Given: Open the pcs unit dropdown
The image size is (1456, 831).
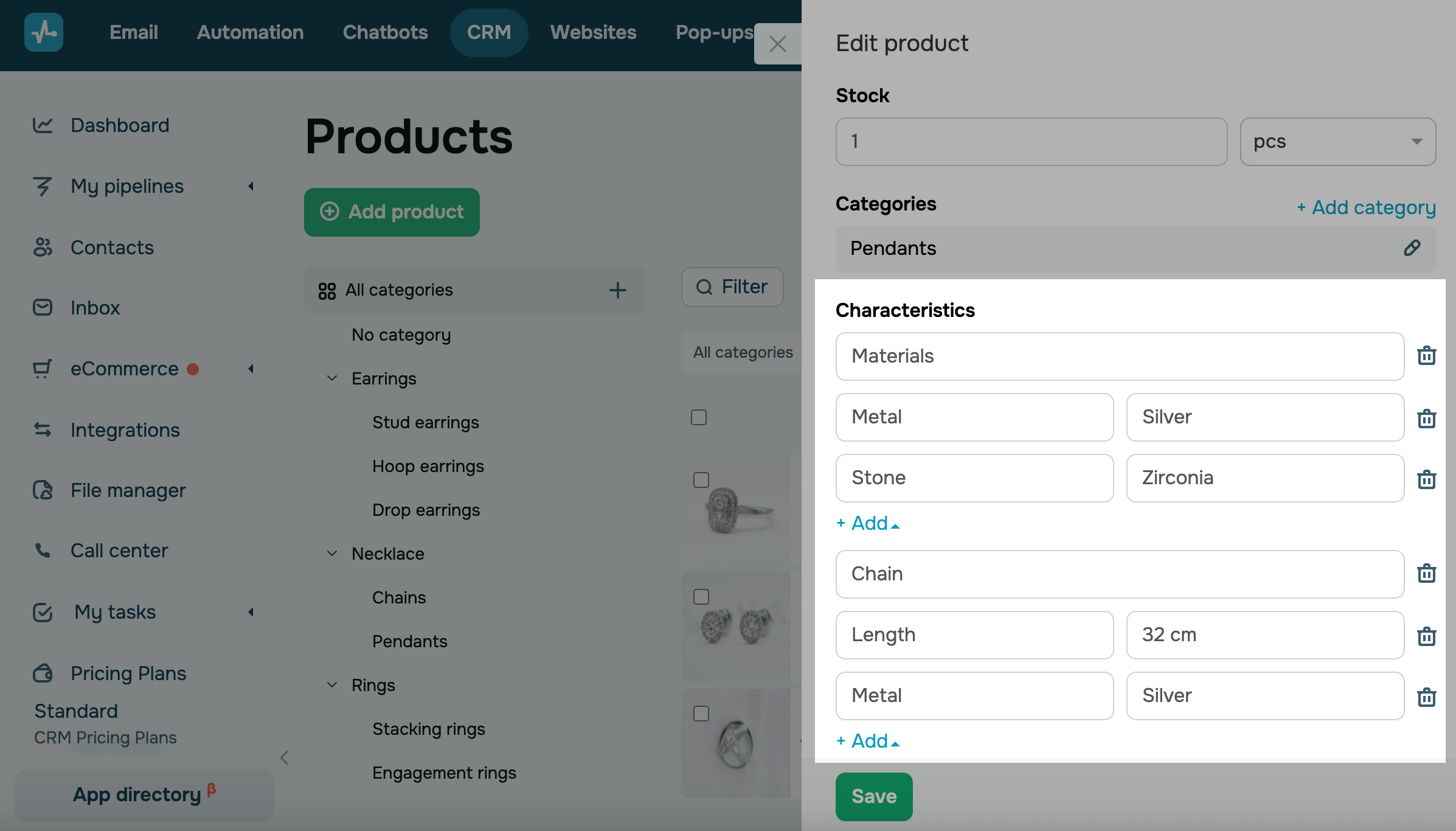Looking at the screenshot, I should [x=1337, y=142].
